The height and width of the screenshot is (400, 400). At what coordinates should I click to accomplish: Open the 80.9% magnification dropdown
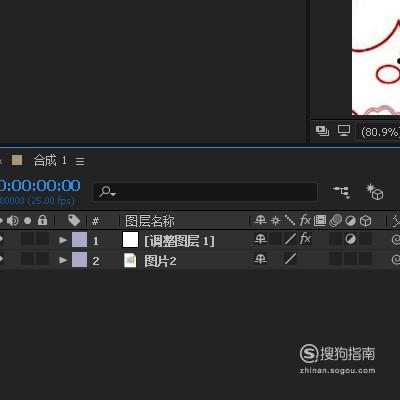pyautogui.click(x=380, y=132)
